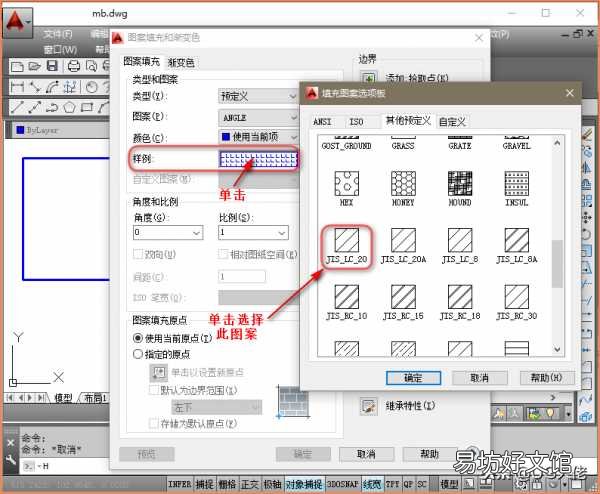Toggle 正交 mode in status bar
Viewport: 600px width, 494px height.
(249, 484)
